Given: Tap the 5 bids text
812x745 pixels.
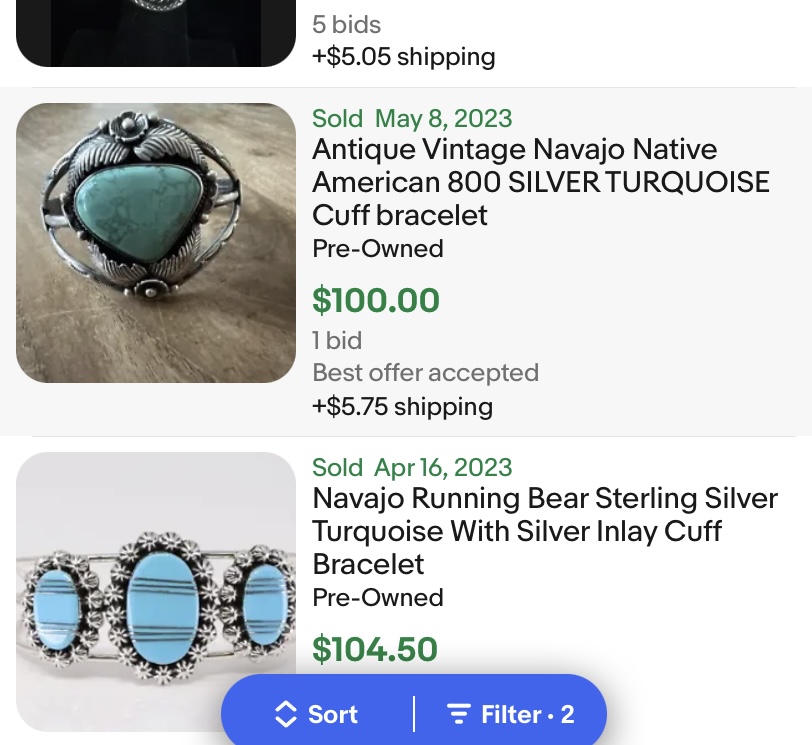Looking at the screenshot, I should pyautogui.click(x=346, y=24).
